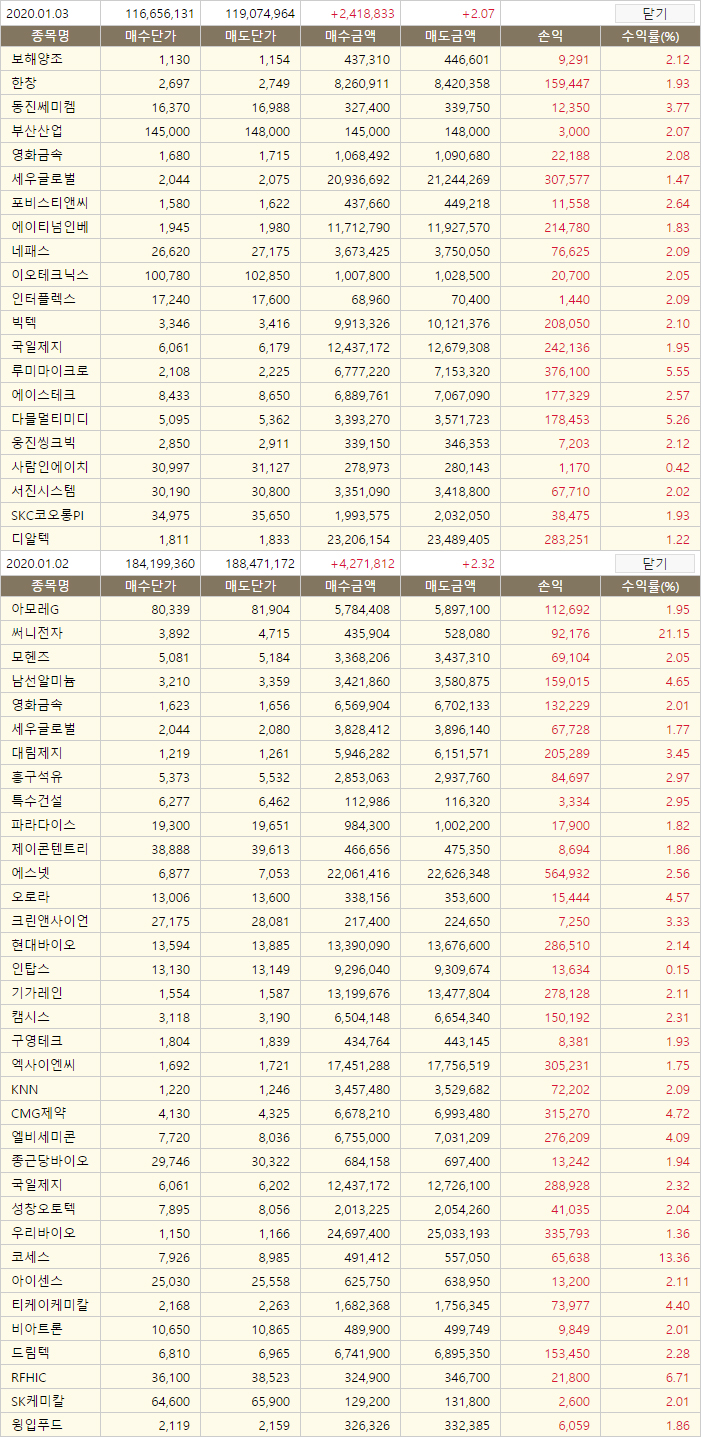This screenshot has width=701, height=1437.
Task: Select the 서진시스템 stock name
Action: (42, 491)
